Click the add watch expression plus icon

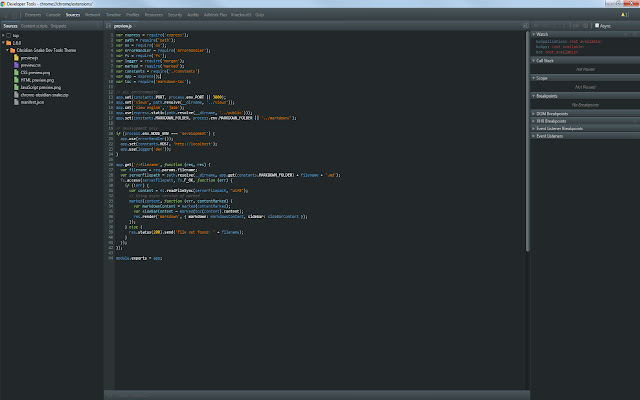click(x=625, y=34)
